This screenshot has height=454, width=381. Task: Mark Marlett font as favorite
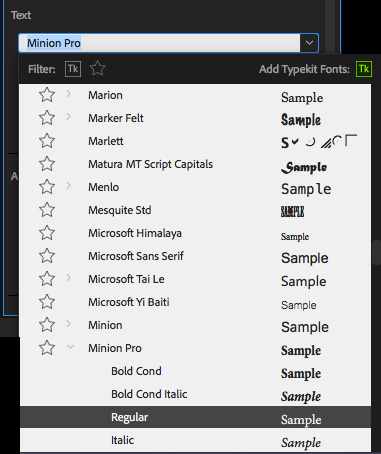coord(47,141)
